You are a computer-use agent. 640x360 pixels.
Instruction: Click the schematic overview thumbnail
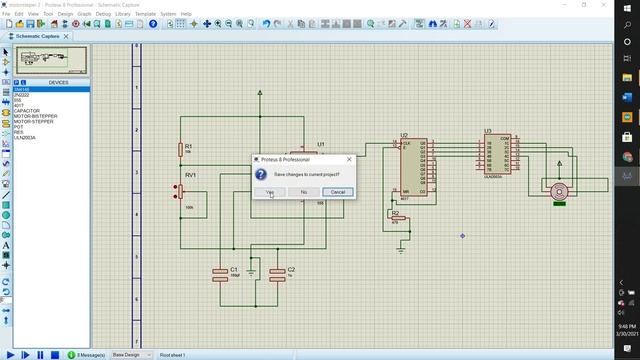tap(51, 60)
